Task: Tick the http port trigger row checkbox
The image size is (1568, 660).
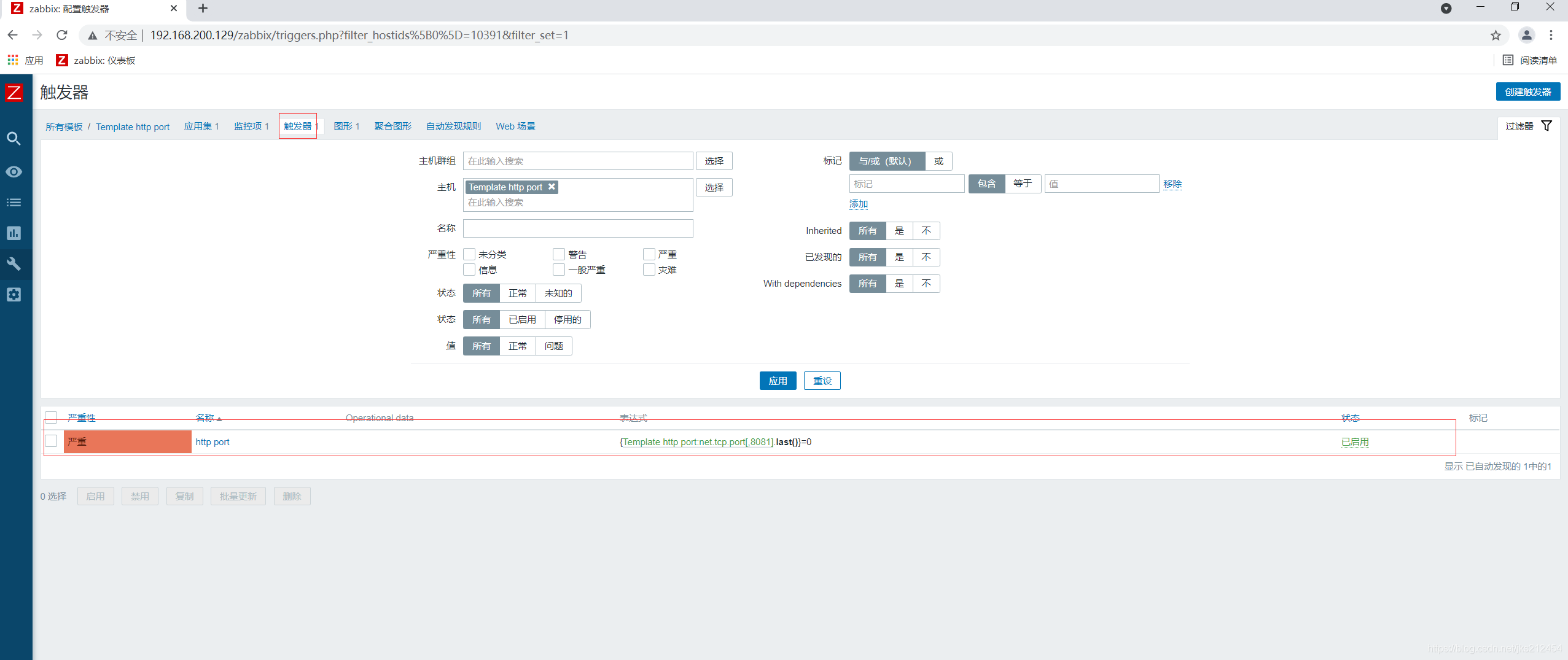Action: pos(51,441)
